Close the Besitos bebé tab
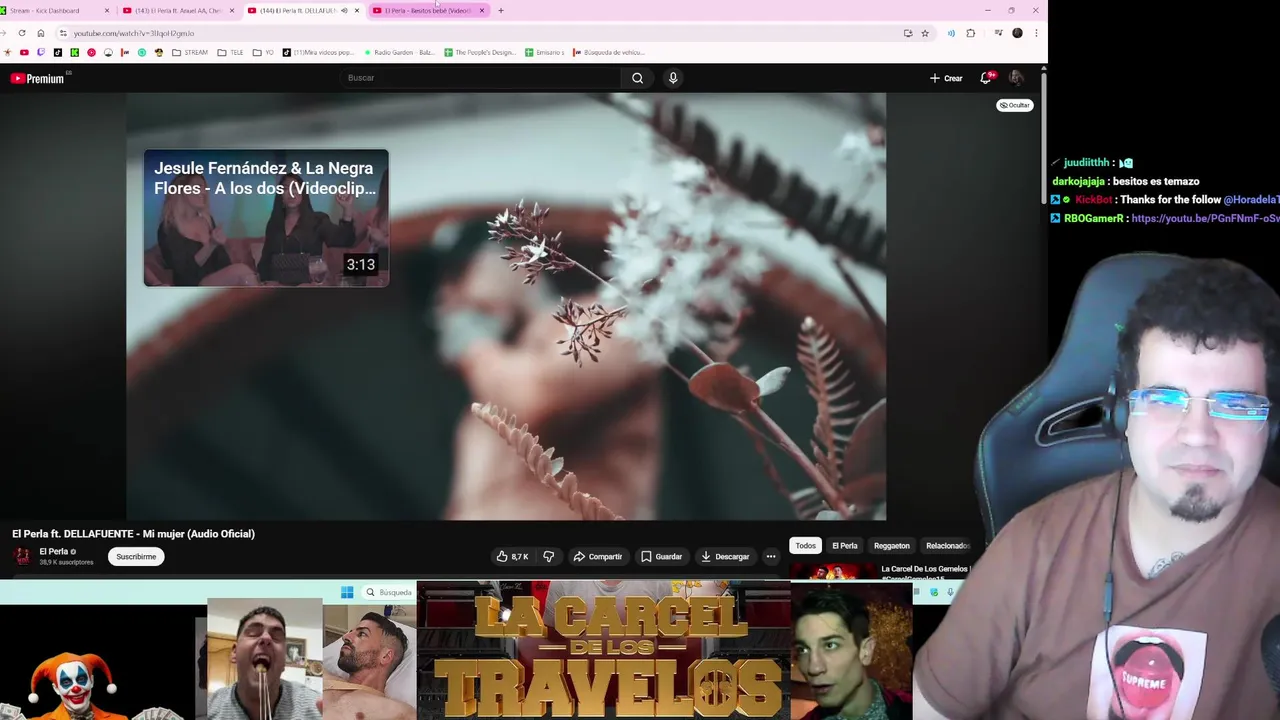This screenshot has width=1280, height=720. click(482, 10)
